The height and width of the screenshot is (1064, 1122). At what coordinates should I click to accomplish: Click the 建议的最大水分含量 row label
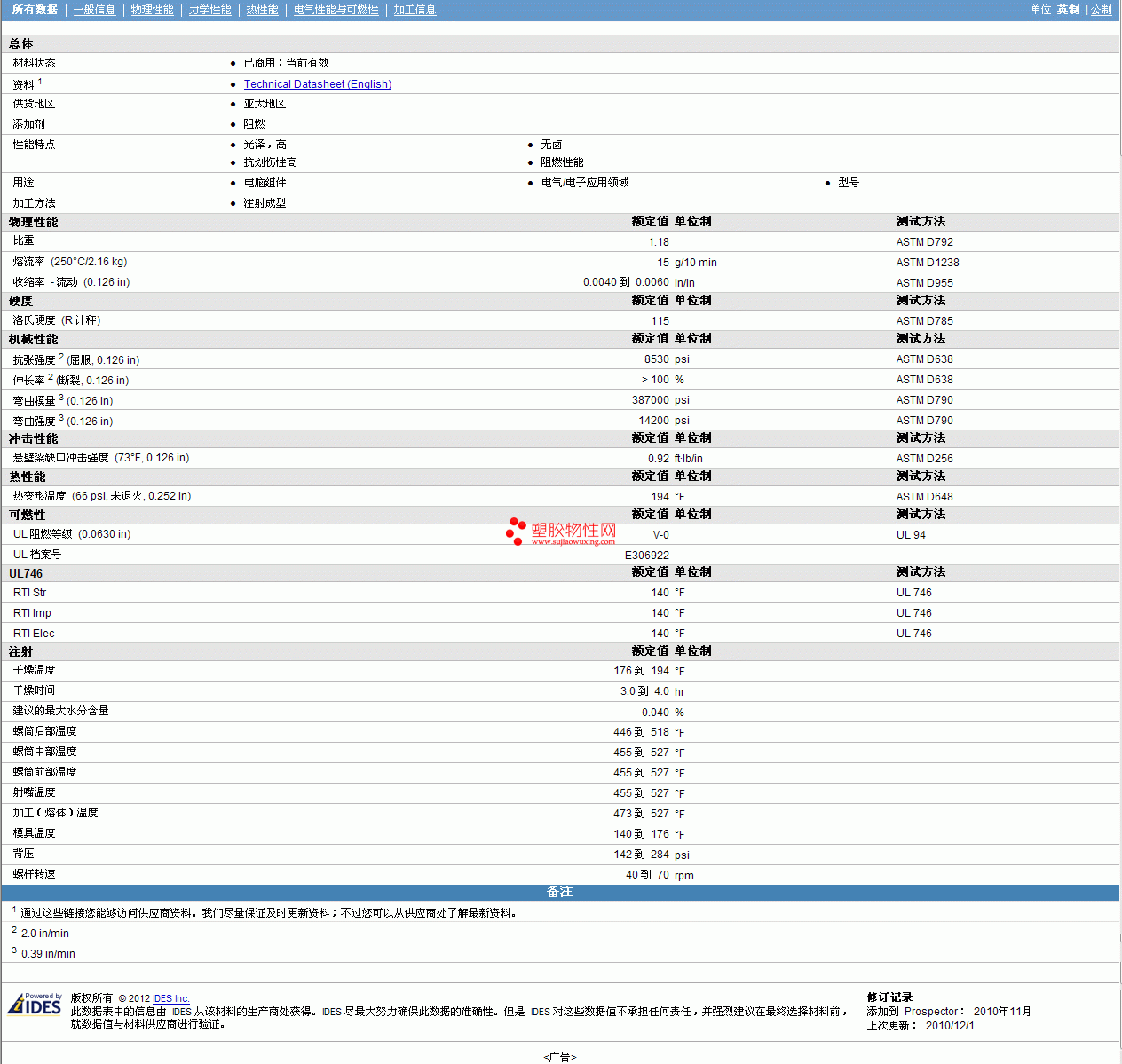pos(60,711)
